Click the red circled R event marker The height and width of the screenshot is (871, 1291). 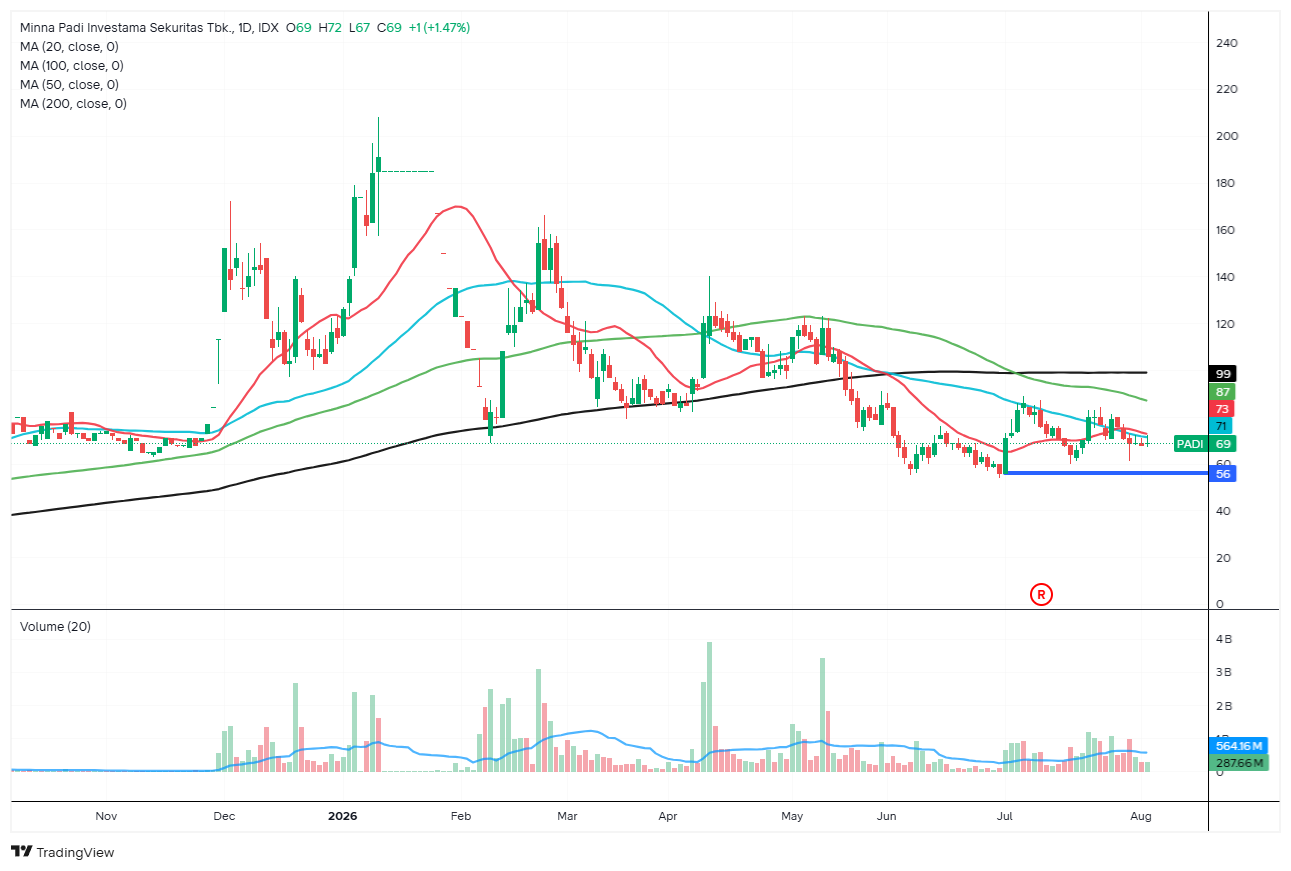1041,595
